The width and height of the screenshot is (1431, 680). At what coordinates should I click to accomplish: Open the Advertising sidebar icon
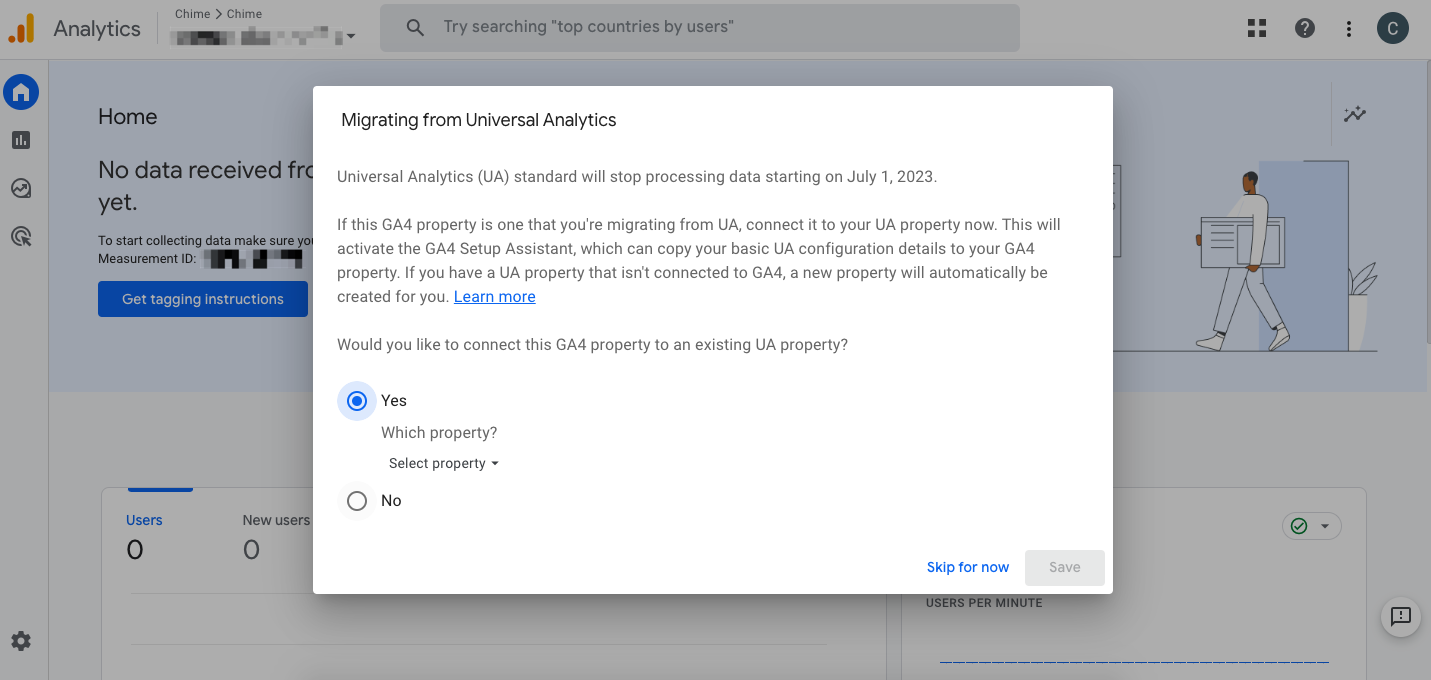[x=21, y=236]
